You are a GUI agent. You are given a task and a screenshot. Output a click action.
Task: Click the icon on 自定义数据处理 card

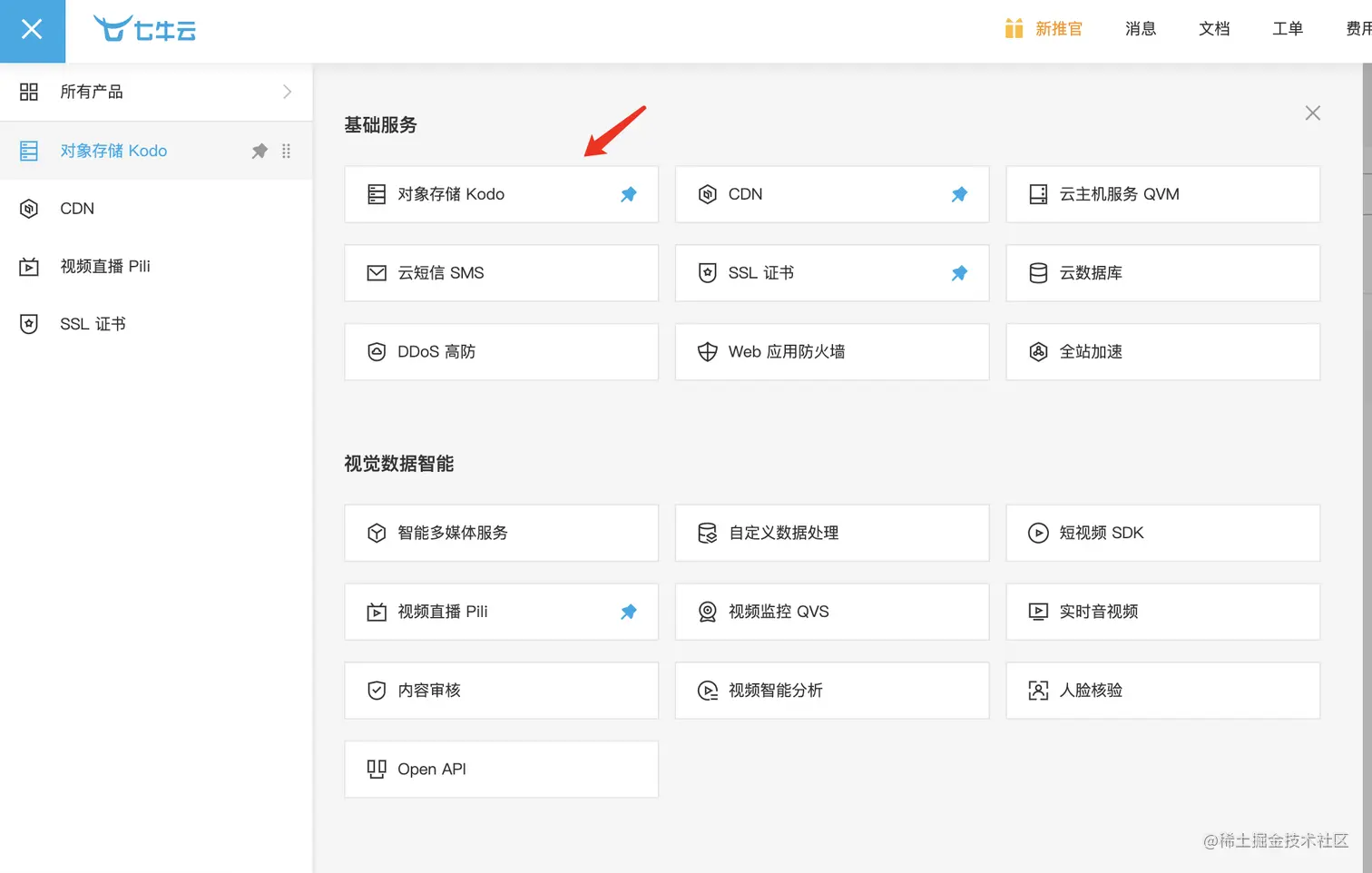tap(708, 534)
